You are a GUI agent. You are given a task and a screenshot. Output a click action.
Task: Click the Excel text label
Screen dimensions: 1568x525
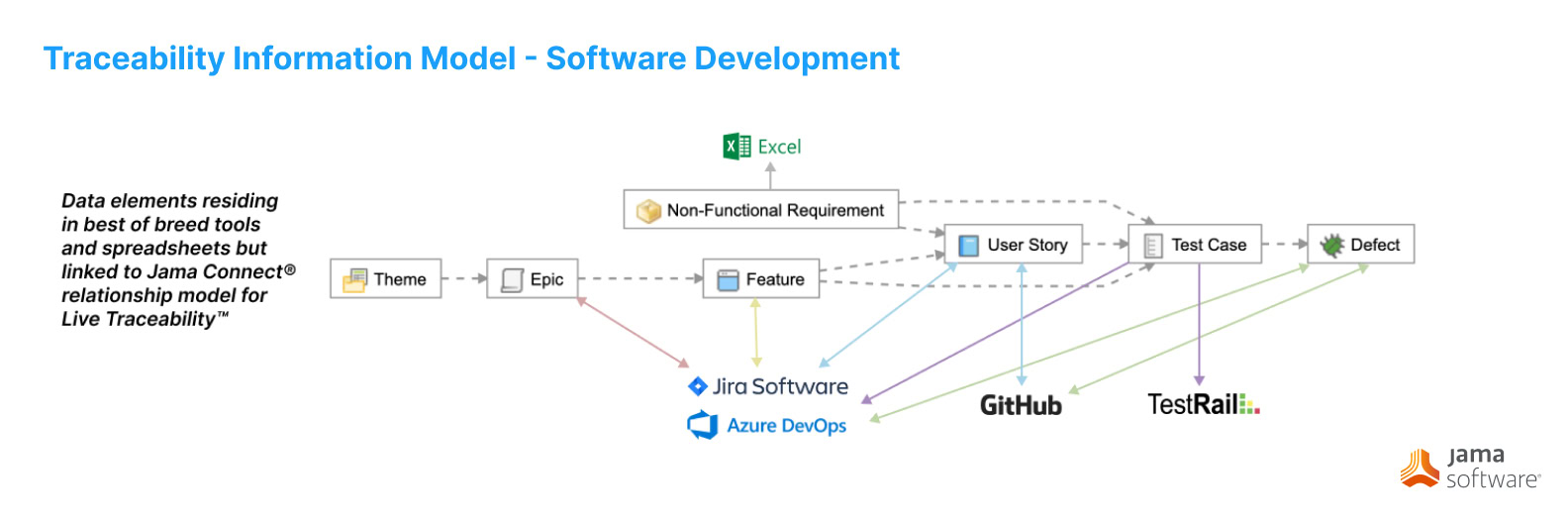[x=779, y=147]
